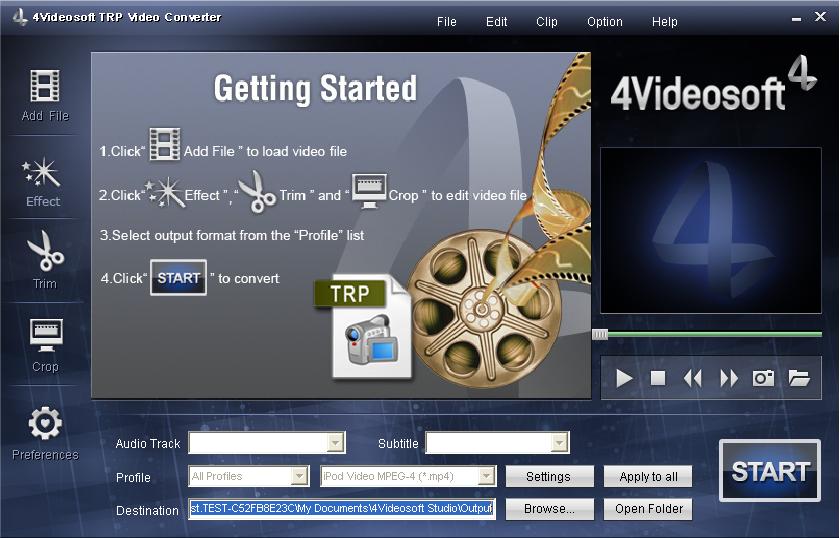The image size is (840, 538).
Task: Expand the iPod Video MPEG-4 format dropdown
Action: 486,476
